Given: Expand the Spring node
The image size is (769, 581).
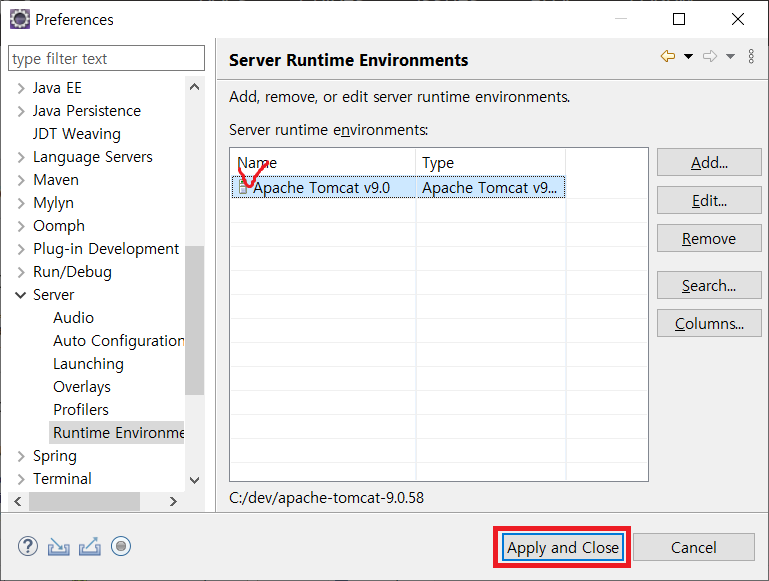Looking at the screenshot, I should pos(21,456).
